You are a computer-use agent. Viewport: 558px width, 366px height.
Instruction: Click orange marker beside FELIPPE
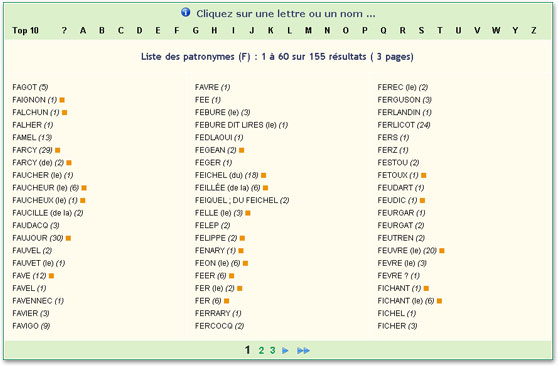(x=242, y=238)
